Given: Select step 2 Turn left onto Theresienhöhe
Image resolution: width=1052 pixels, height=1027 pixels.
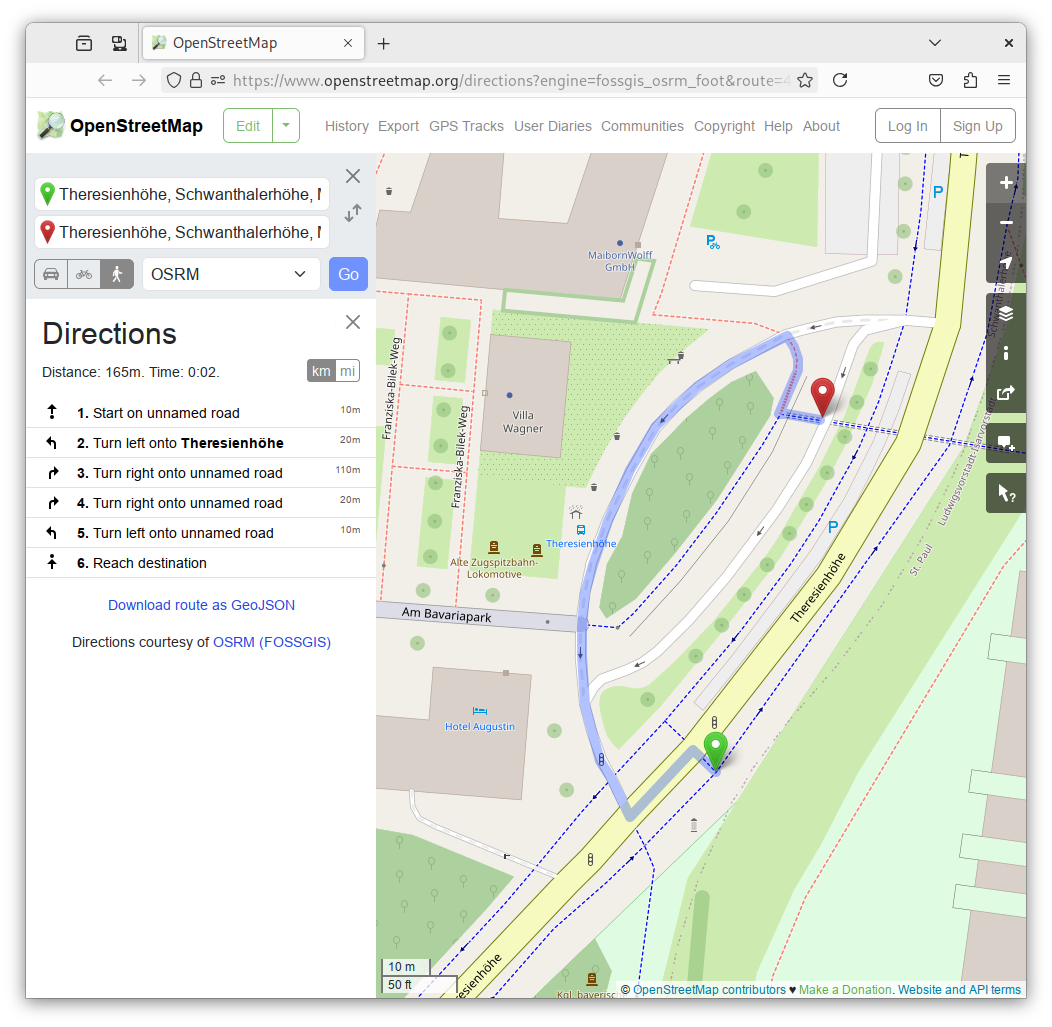Looking at the screenshot, I should tap(188, 443).
